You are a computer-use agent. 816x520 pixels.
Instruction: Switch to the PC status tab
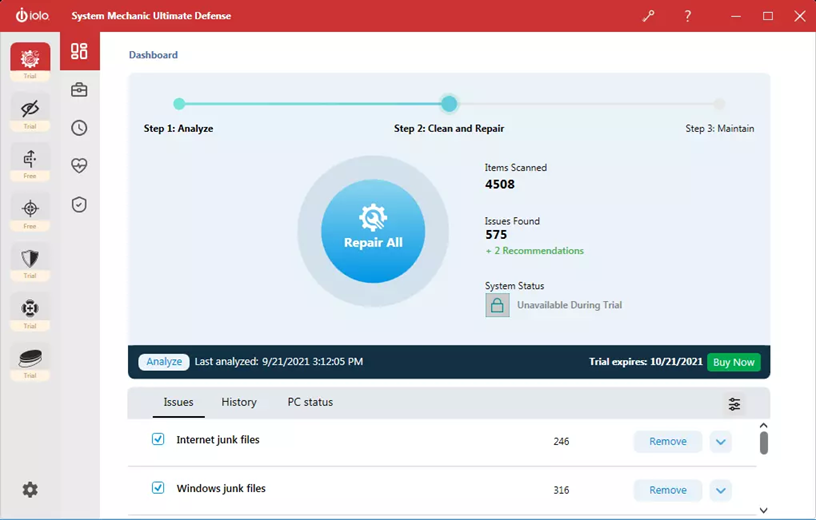310,402
